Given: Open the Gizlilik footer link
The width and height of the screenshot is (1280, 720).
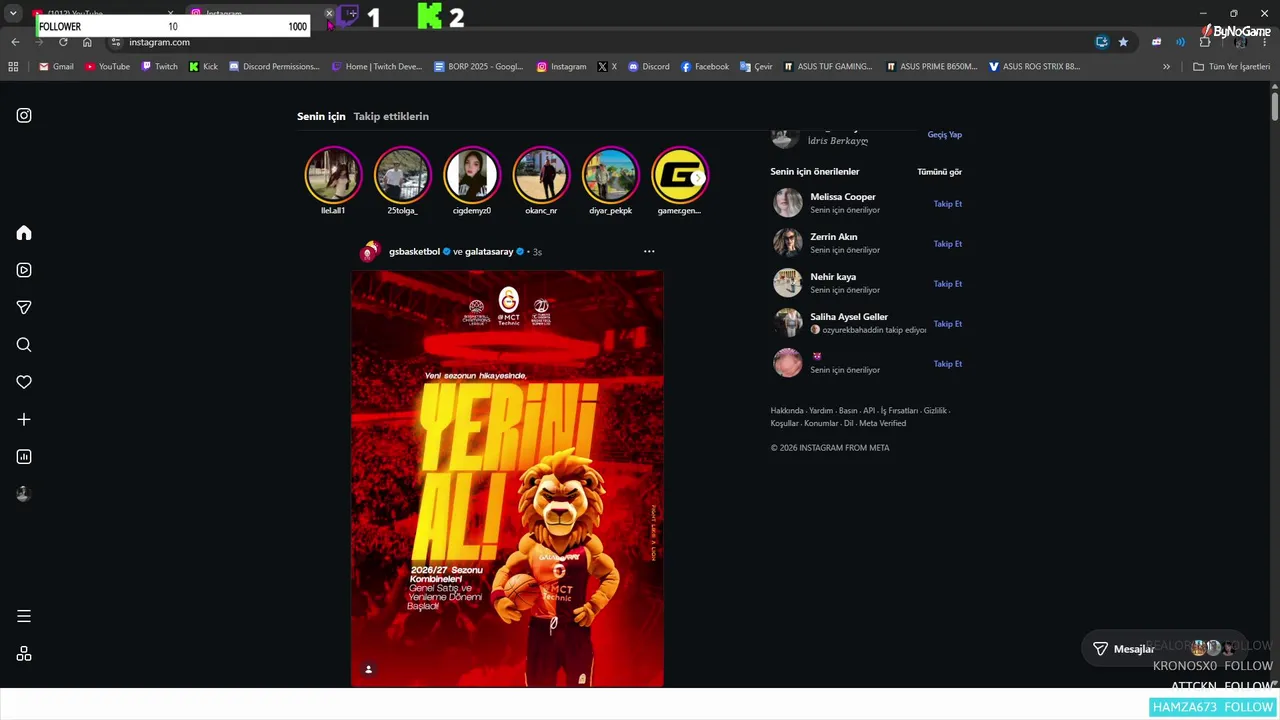Looking at the screenshot, I should click(935, 411).
